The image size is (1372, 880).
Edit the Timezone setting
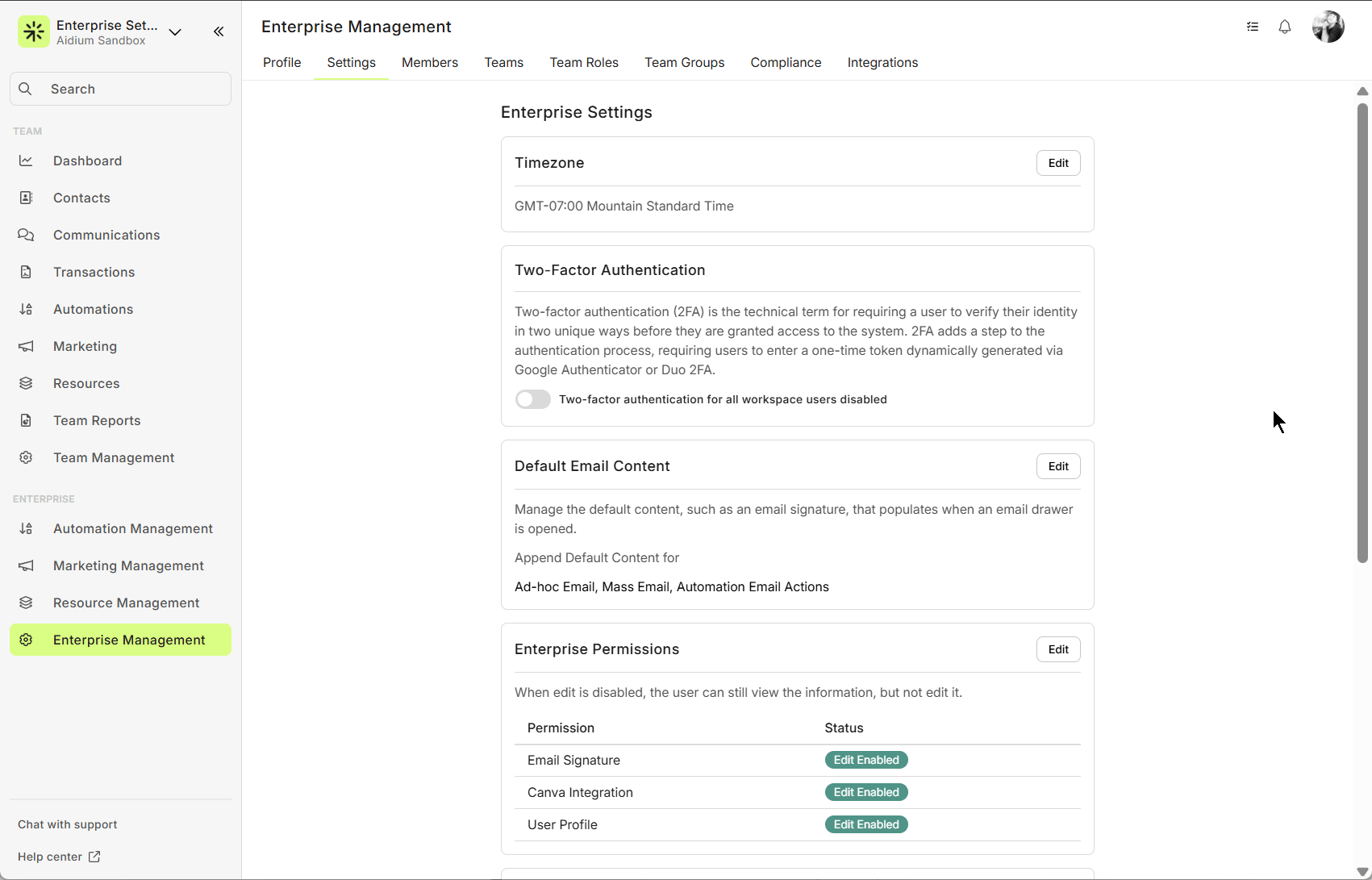[x=1057, y=163]
